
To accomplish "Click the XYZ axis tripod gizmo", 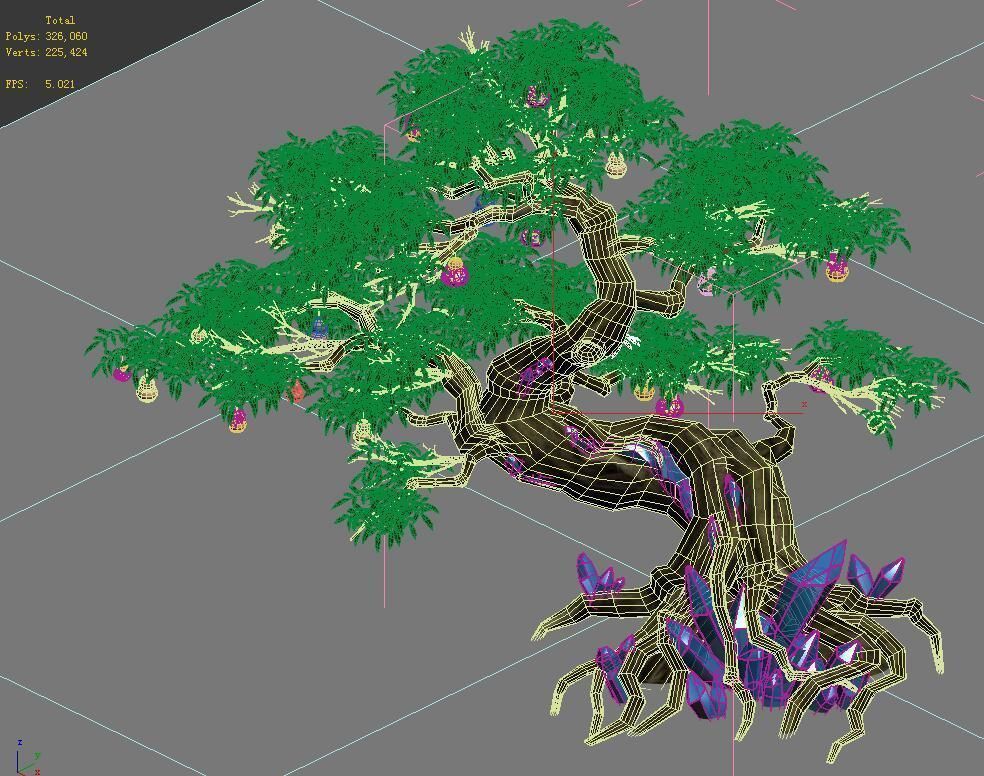I will pos(28,757).
